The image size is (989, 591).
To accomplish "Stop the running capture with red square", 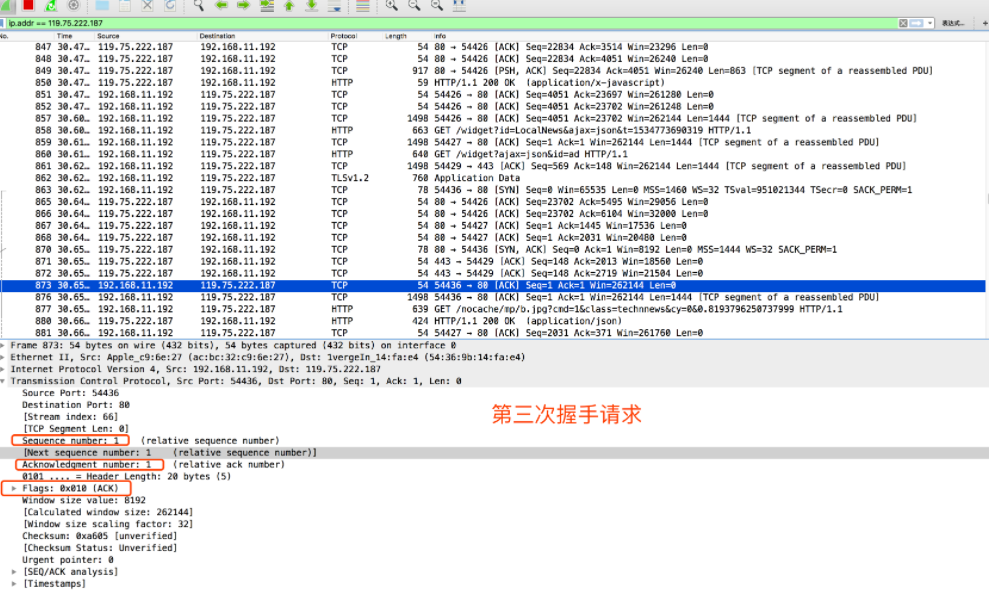I will click(x=28, y=5).
